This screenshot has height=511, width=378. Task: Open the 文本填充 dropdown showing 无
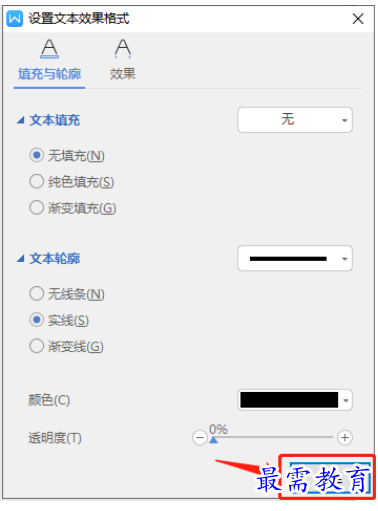pyautogui.click(x=295, y=120)
